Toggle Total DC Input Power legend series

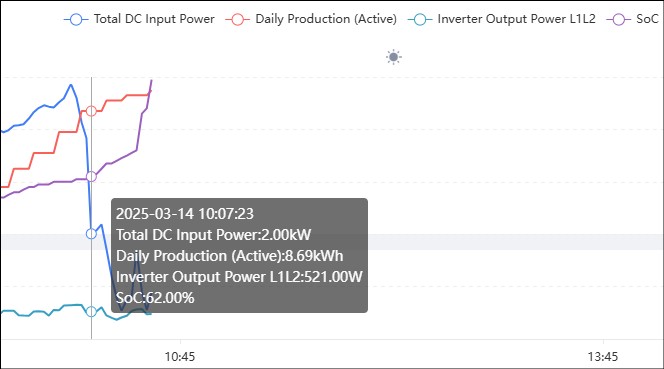tap(139, 19)
